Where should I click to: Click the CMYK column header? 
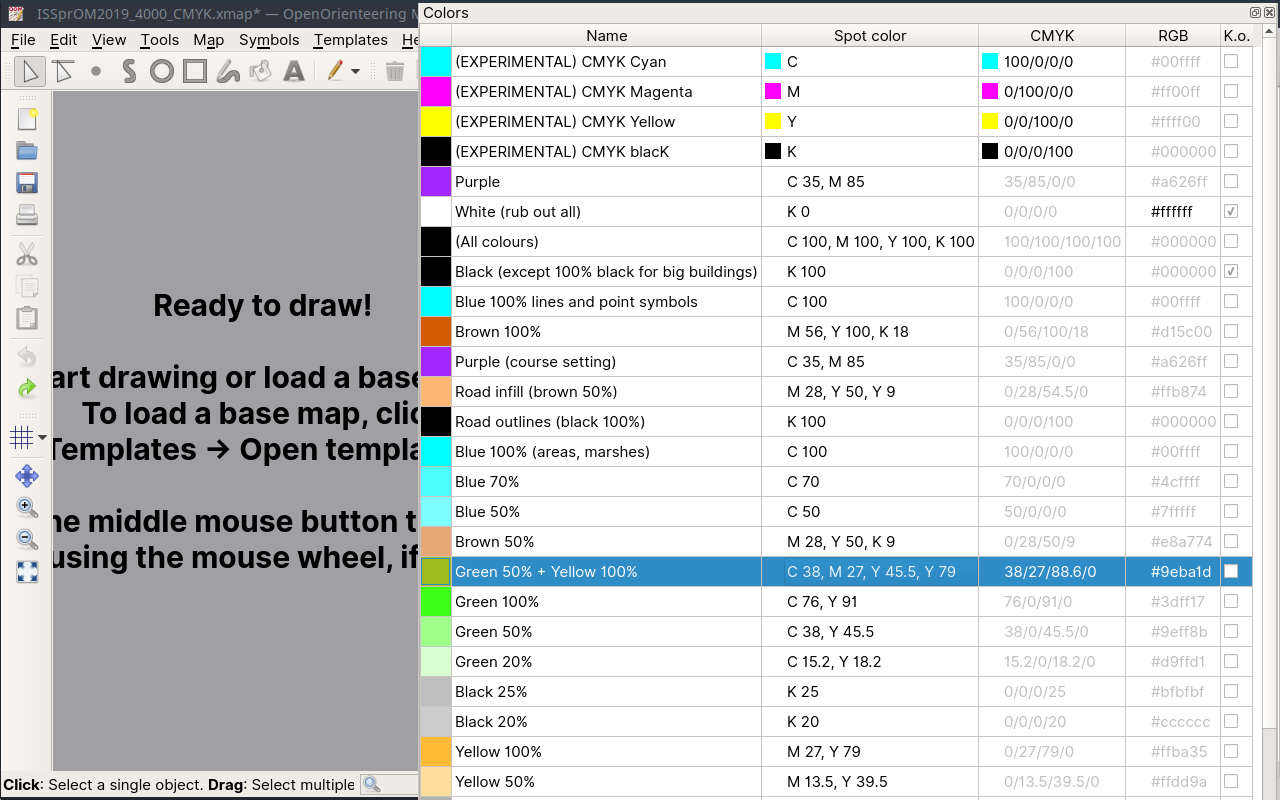point(1052,35)
